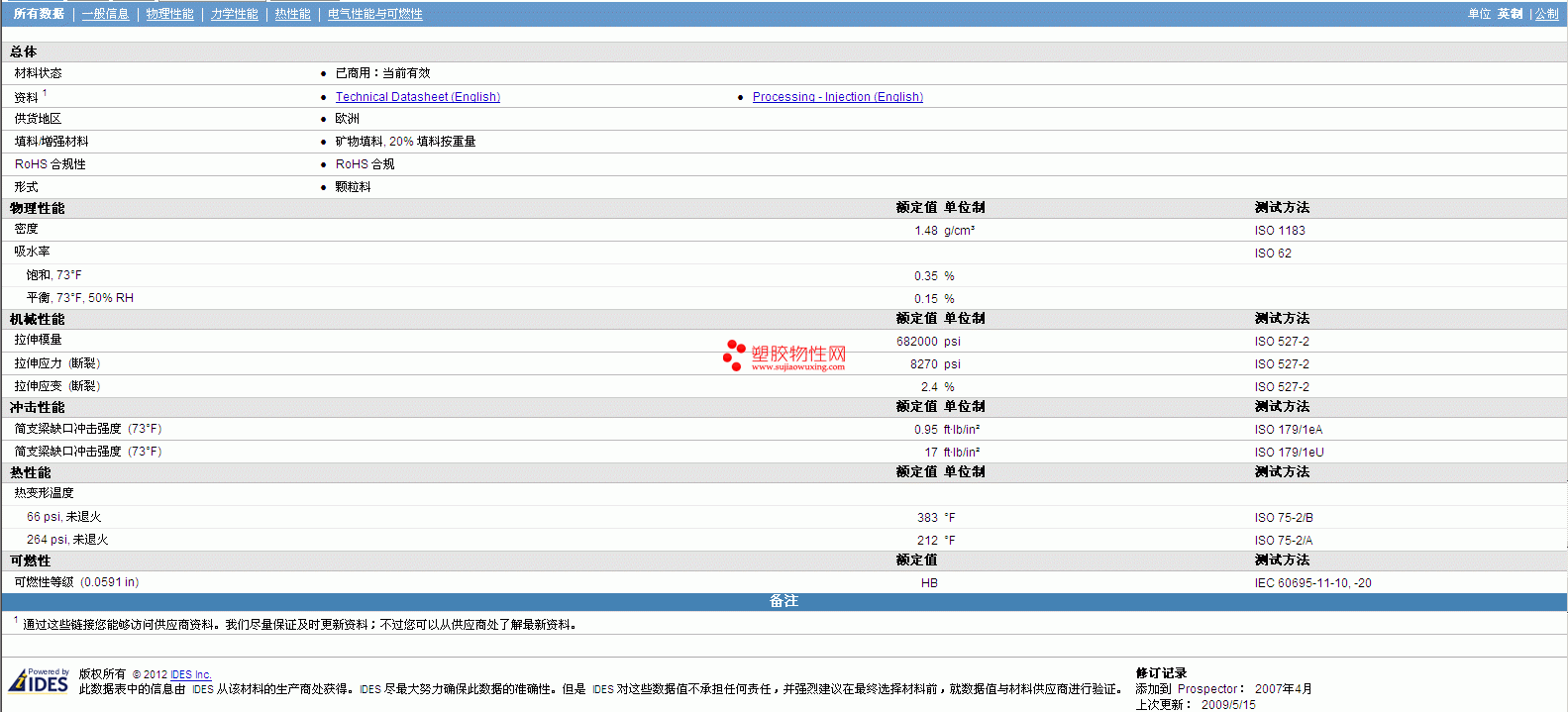Click the 饱和, 73°F row label
Viewport: 1568px width, 712px height.
tap(54, 275)
